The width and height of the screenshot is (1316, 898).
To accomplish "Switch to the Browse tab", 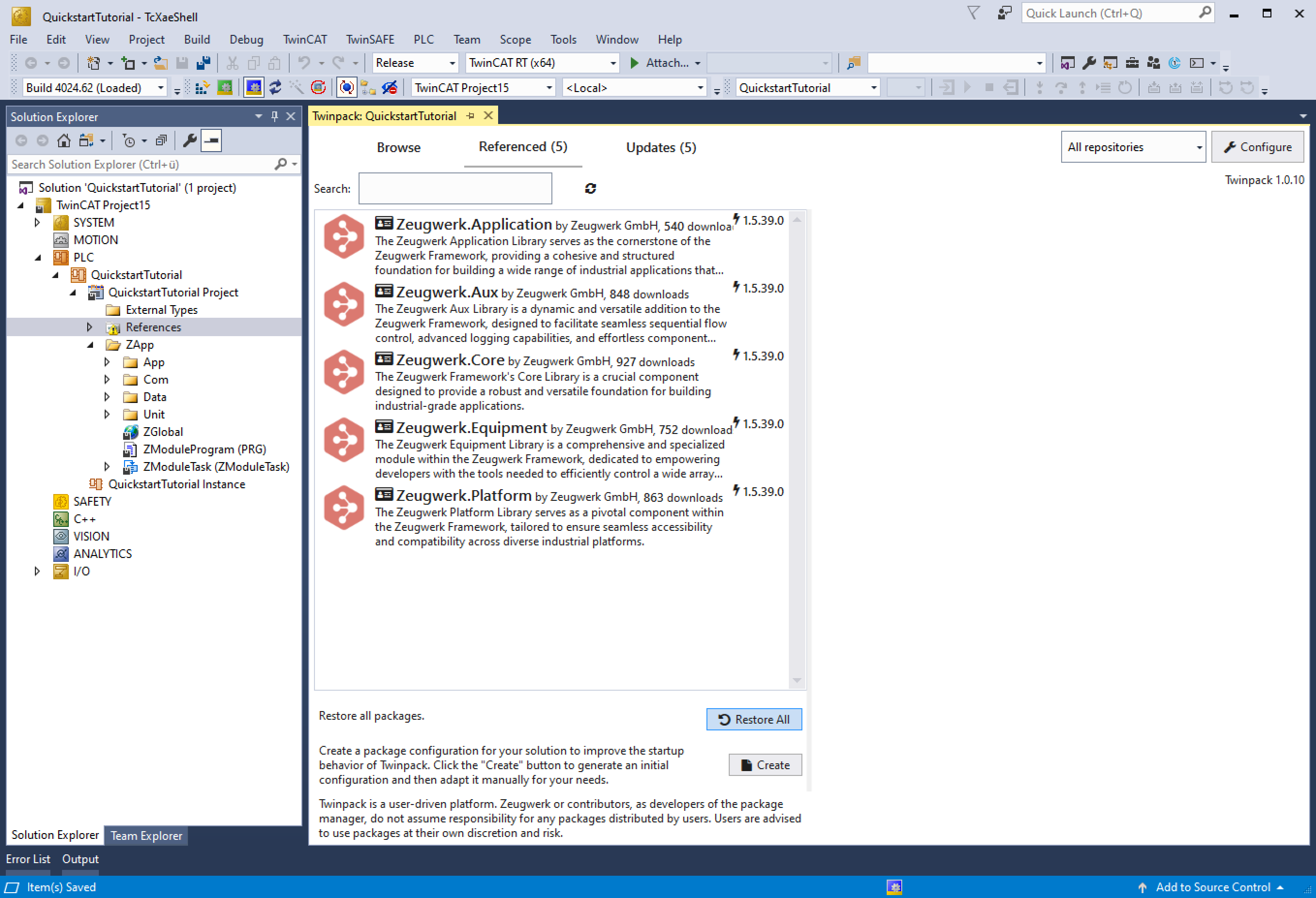I will pyautogui.click(x=399, y=148).
